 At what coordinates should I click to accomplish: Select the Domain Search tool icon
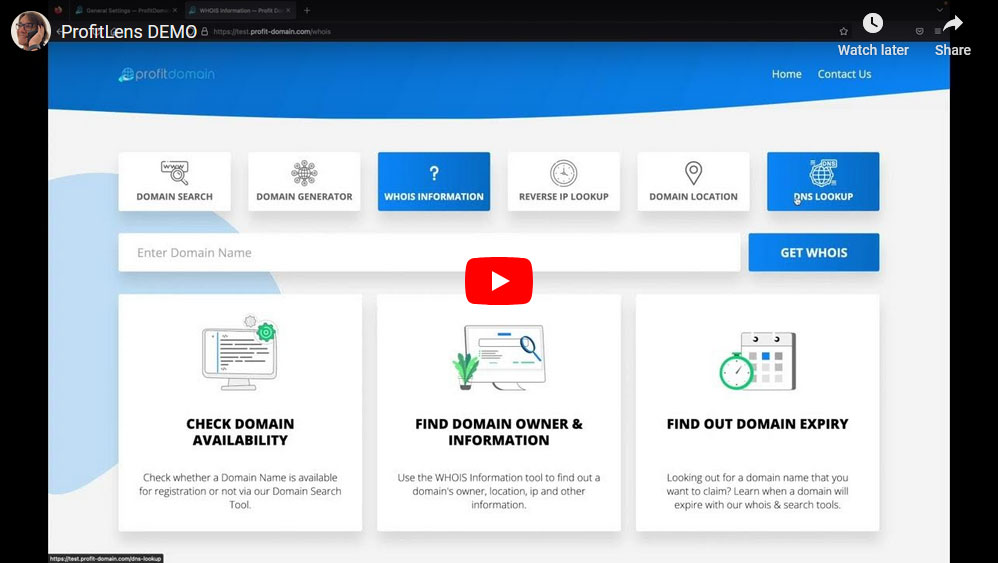coord(174,173)
